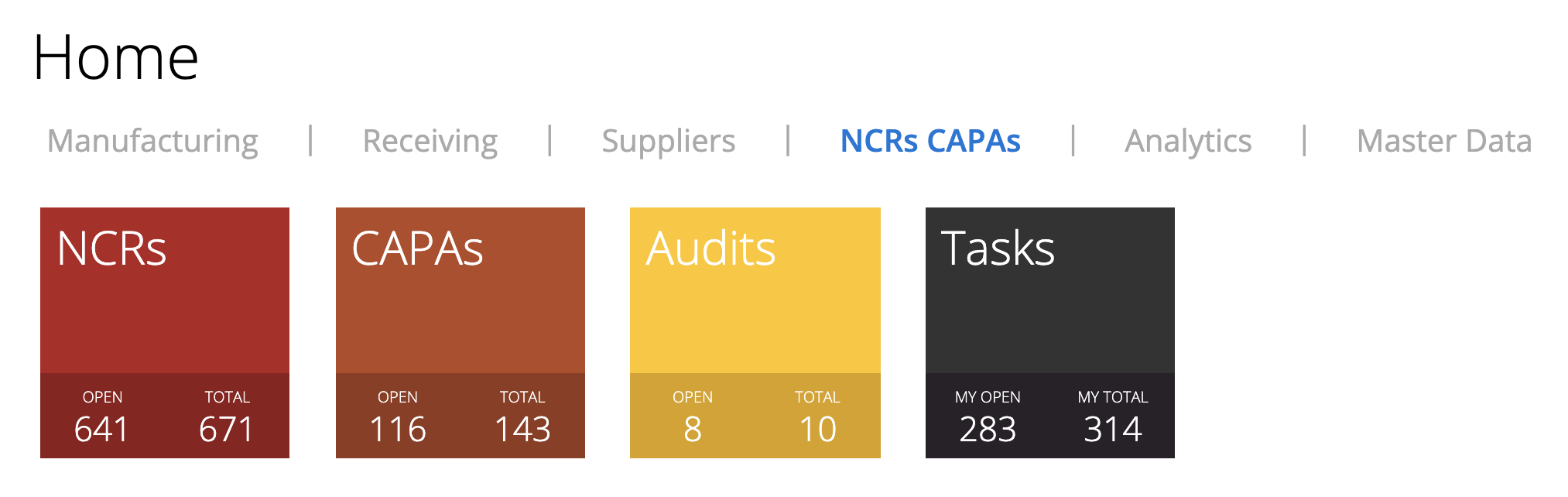Click the active NCRs CAPAs tab

tap(930, 141)
